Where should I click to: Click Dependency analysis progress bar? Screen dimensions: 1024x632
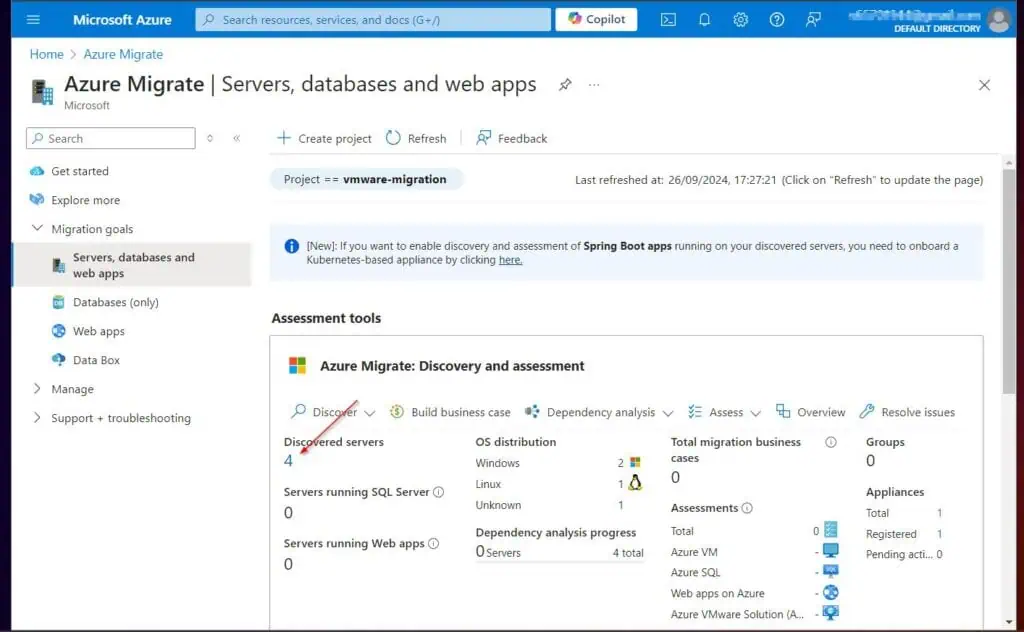click(559, 561)
